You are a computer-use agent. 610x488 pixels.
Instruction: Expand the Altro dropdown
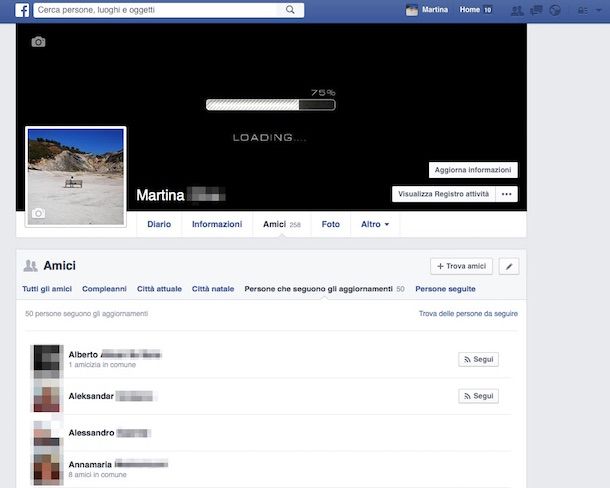tap(375, 224)
